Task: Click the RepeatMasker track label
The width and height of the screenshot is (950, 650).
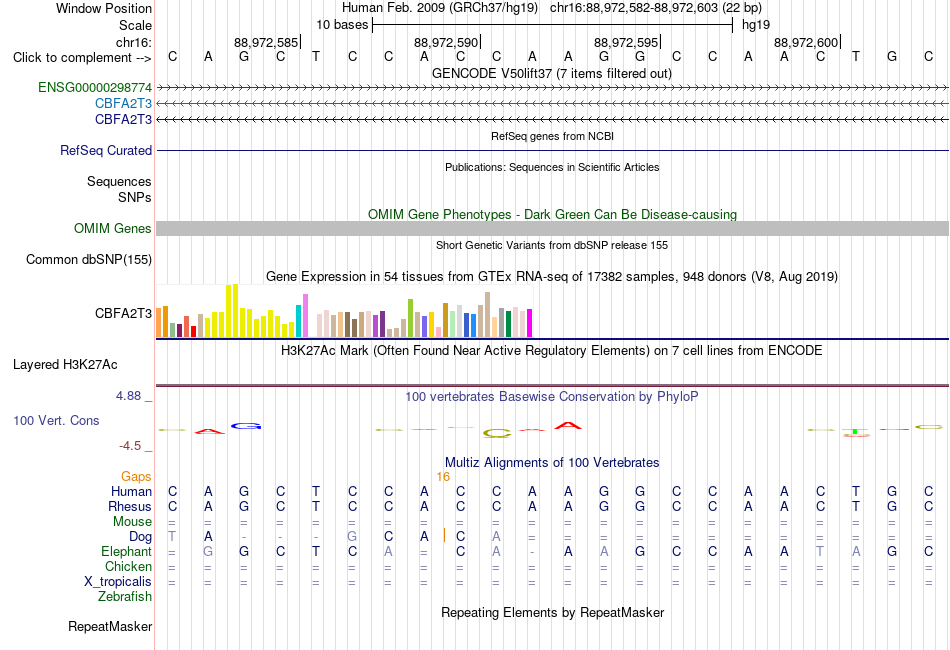Action: pyautogui.click(x=110, y=626)
